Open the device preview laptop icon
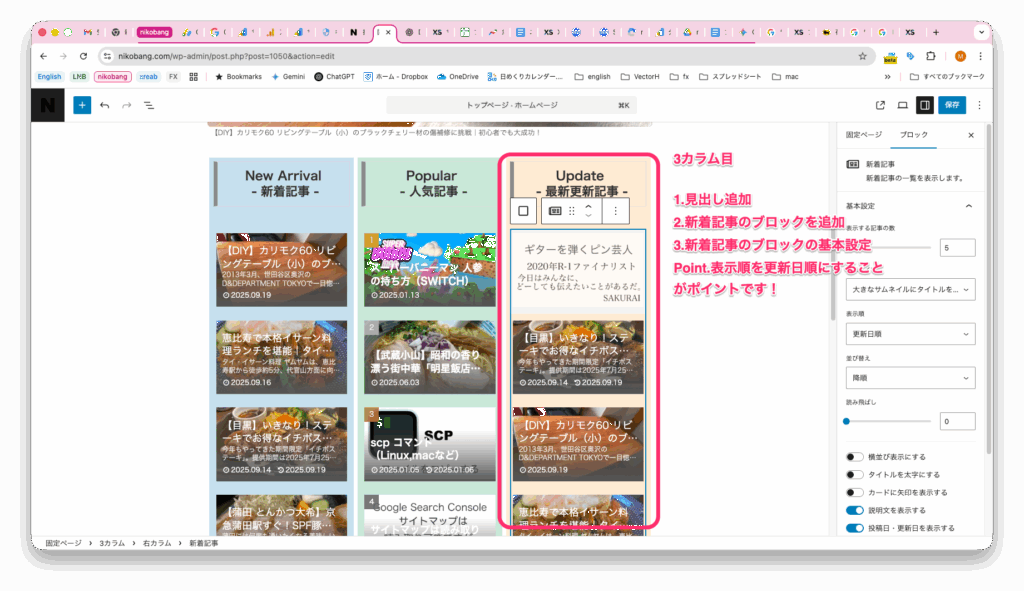The width and height of the screenshot is (1024, 591). coord(902,105)
